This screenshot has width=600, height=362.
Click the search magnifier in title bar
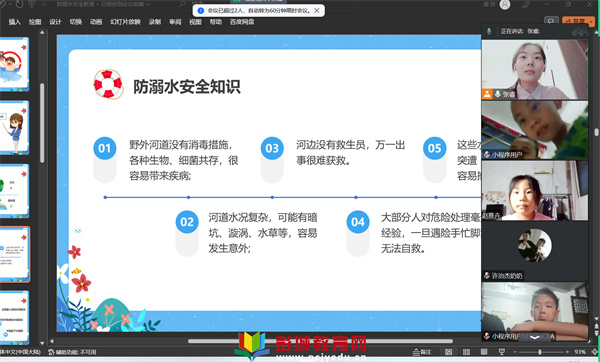click(x=182, y=5)
